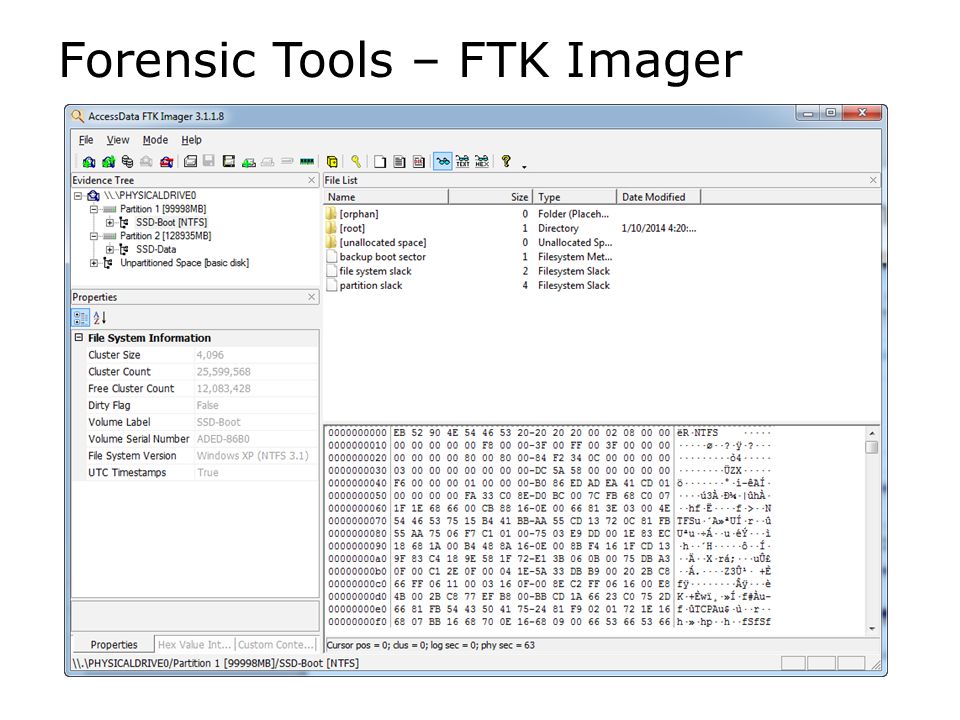
Task: Sort file list by Name column
Action: pyautogui.click(x=386, y=197)
